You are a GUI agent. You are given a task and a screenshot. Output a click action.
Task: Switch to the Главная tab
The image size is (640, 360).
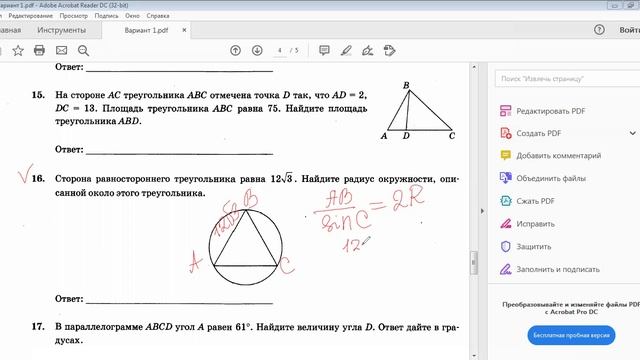point(10,30)
